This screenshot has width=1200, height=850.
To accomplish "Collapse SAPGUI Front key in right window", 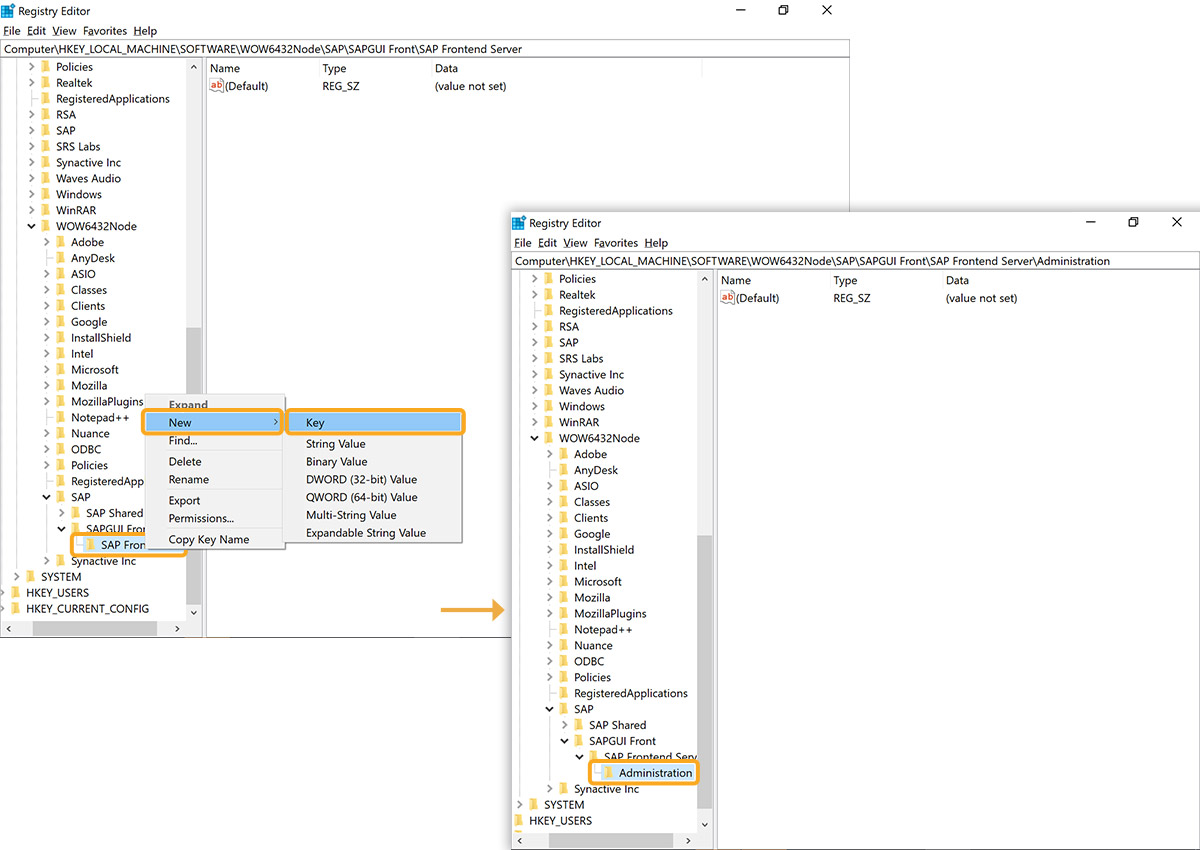I will point(564,741).
